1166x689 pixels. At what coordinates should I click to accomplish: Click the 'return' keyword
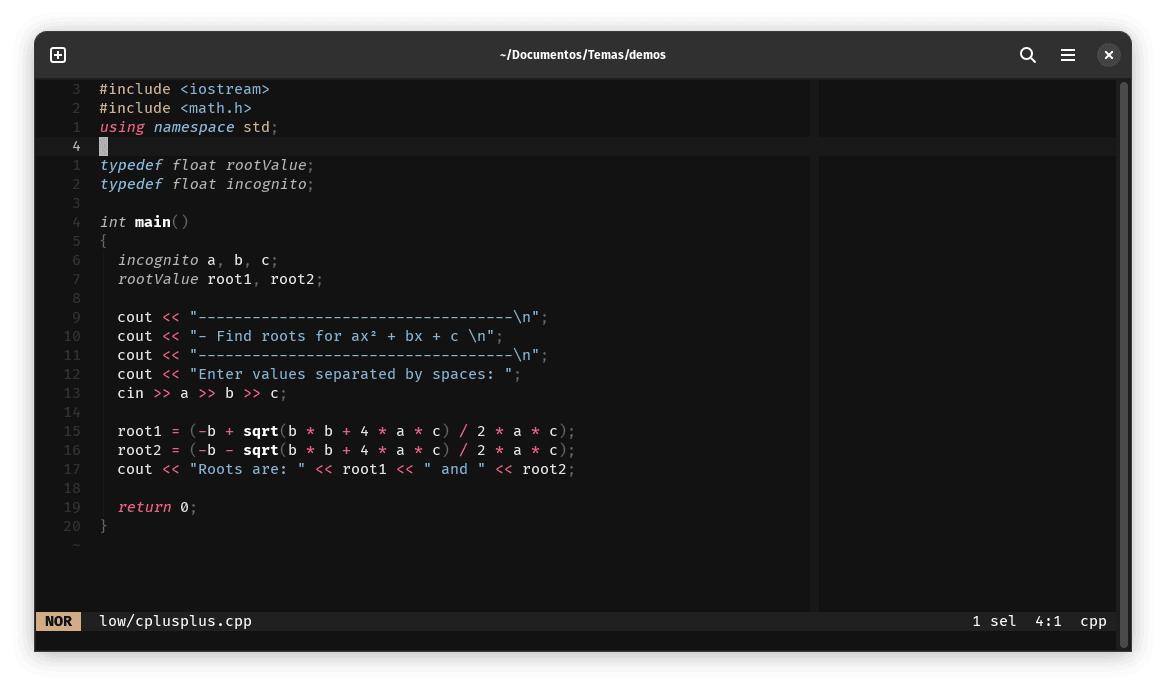pos(144,507)
